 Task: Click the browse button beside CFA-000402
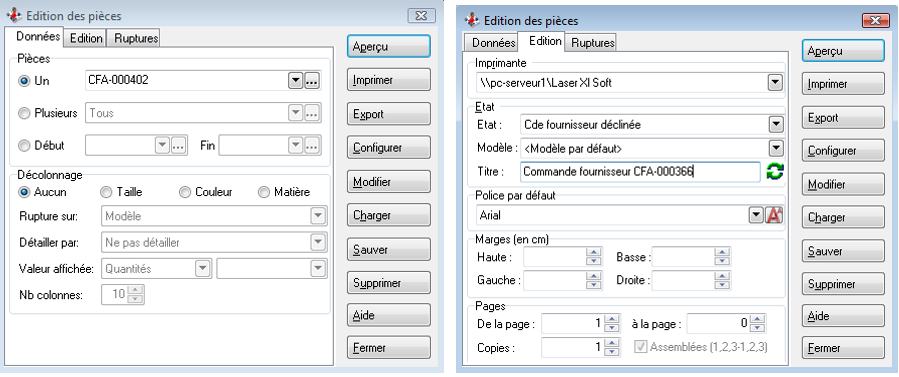tap(311, 81)
